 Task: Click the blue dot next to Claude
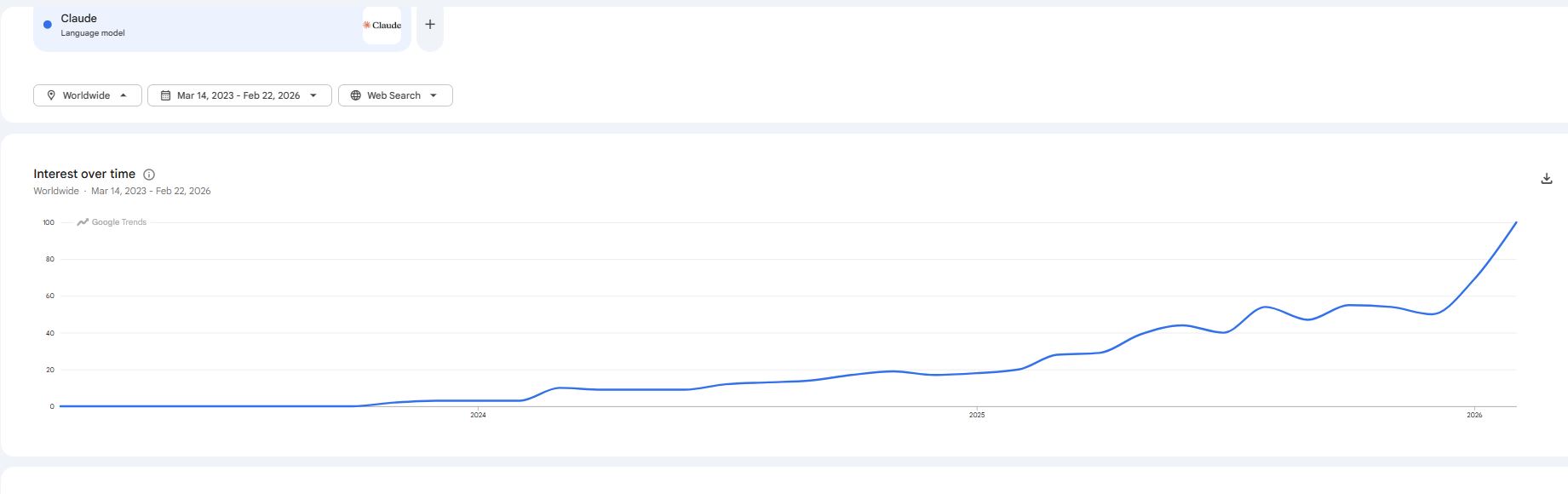point(48,25)
